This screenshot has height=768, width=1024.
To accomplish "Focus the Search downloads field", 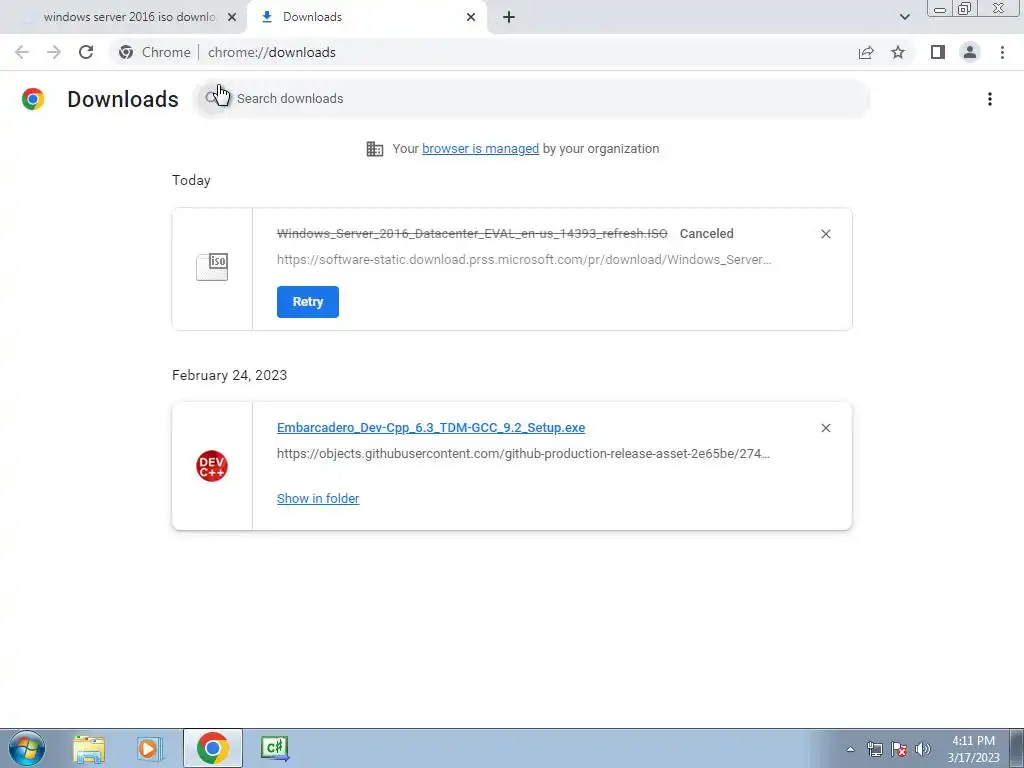I will coord(531,99).
